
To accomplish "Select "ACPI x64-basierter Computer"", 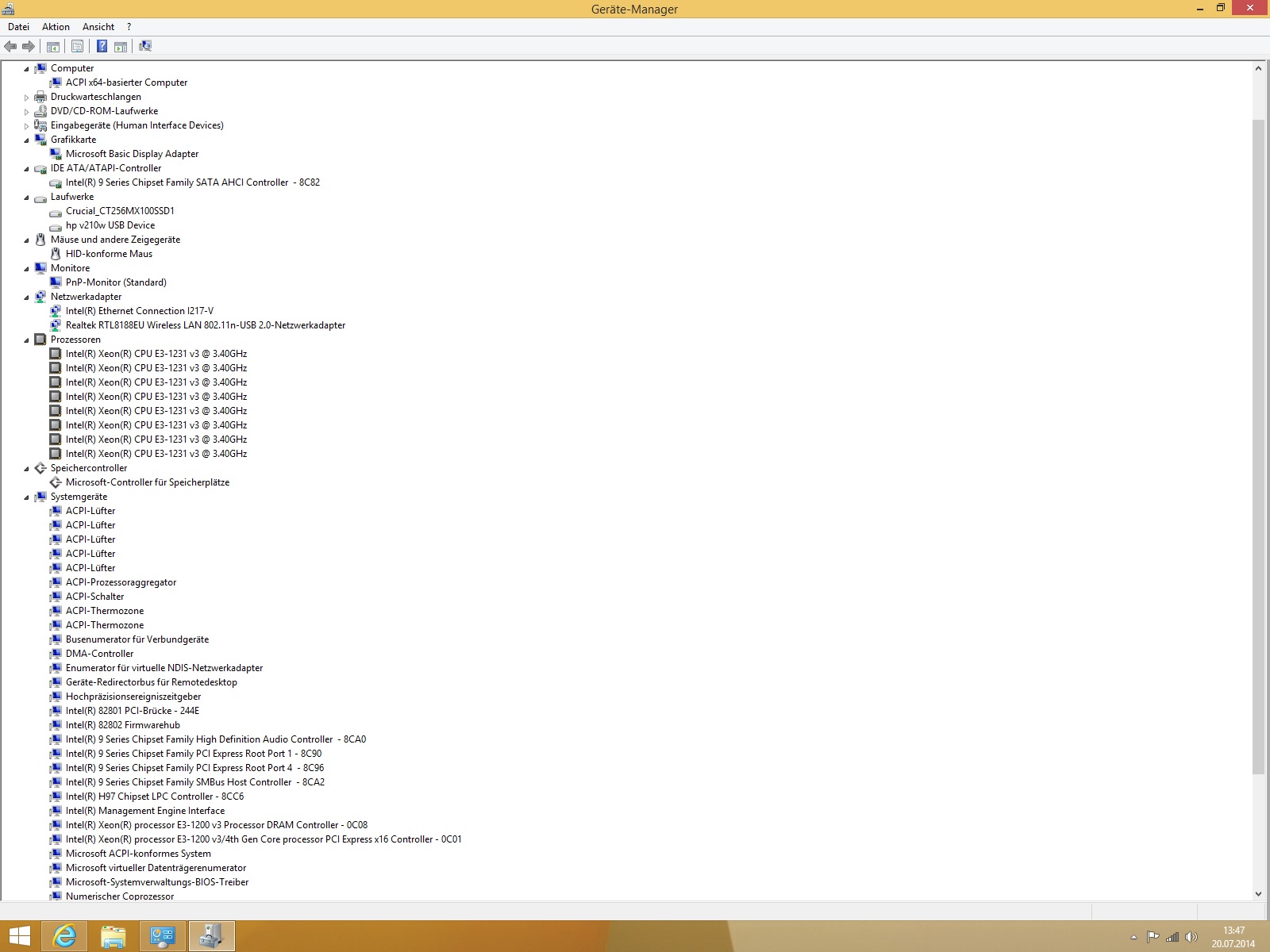I will pyautogui.click(x=127, y=83).
